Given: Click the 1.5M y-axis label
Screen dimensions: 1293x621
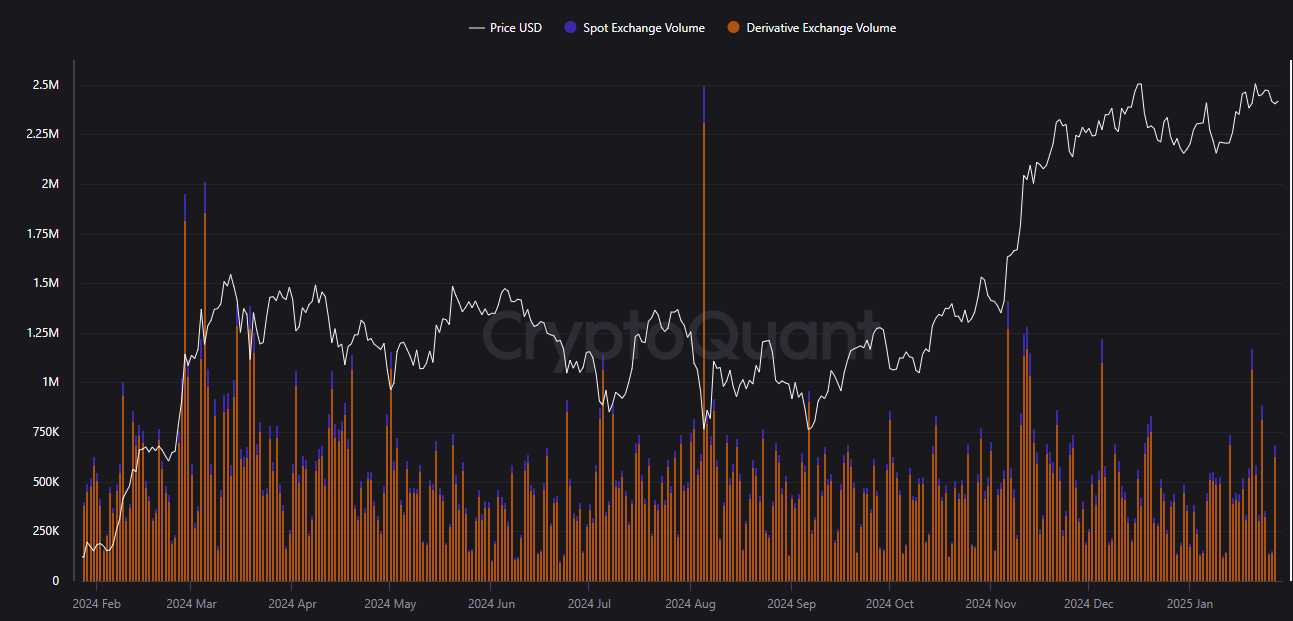Looking at the screenshot, I should 46,284.
